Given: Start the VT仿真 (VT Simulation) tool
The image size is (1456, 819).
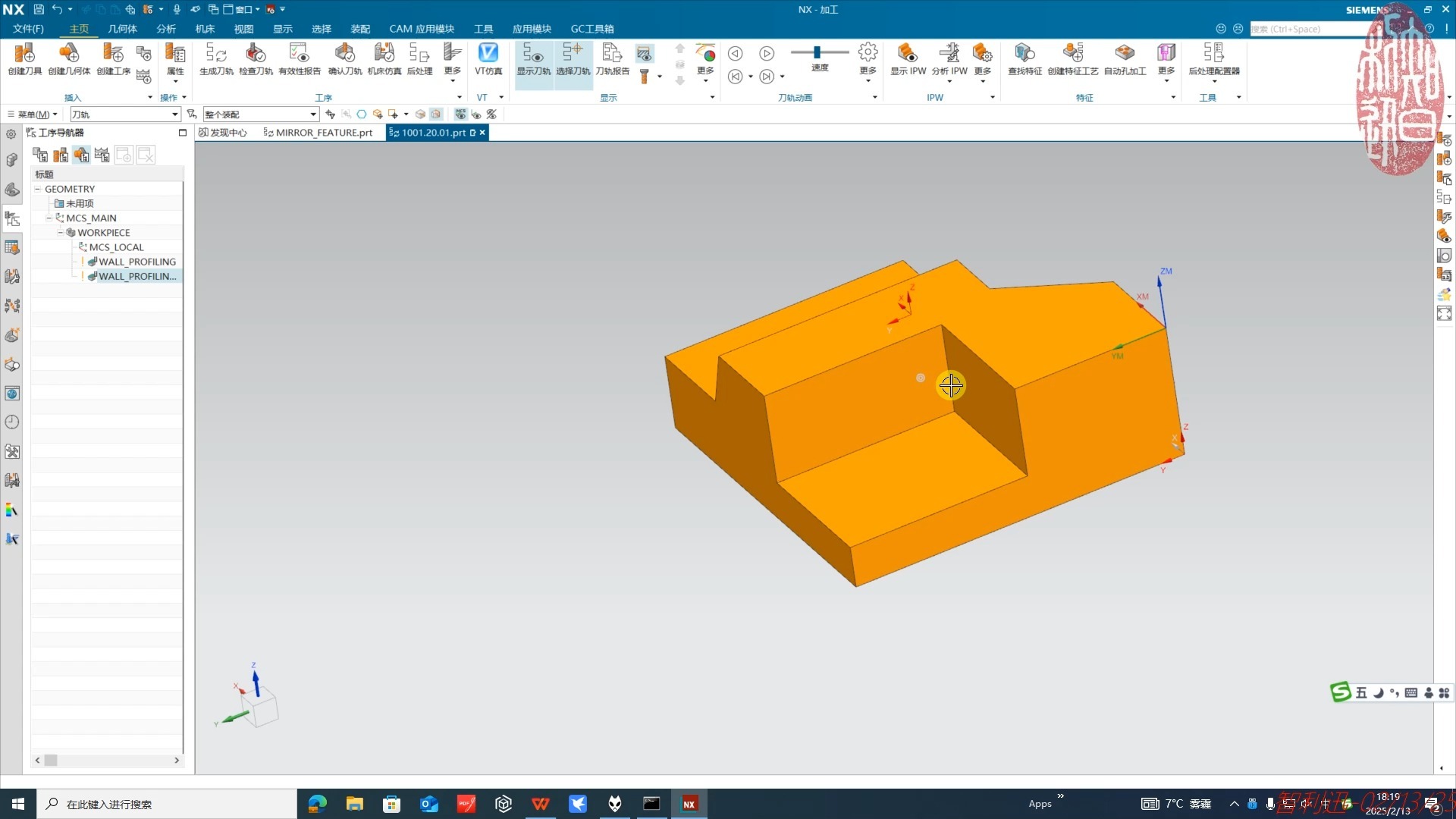Looking at the screenshot, I should click(488, 55).
